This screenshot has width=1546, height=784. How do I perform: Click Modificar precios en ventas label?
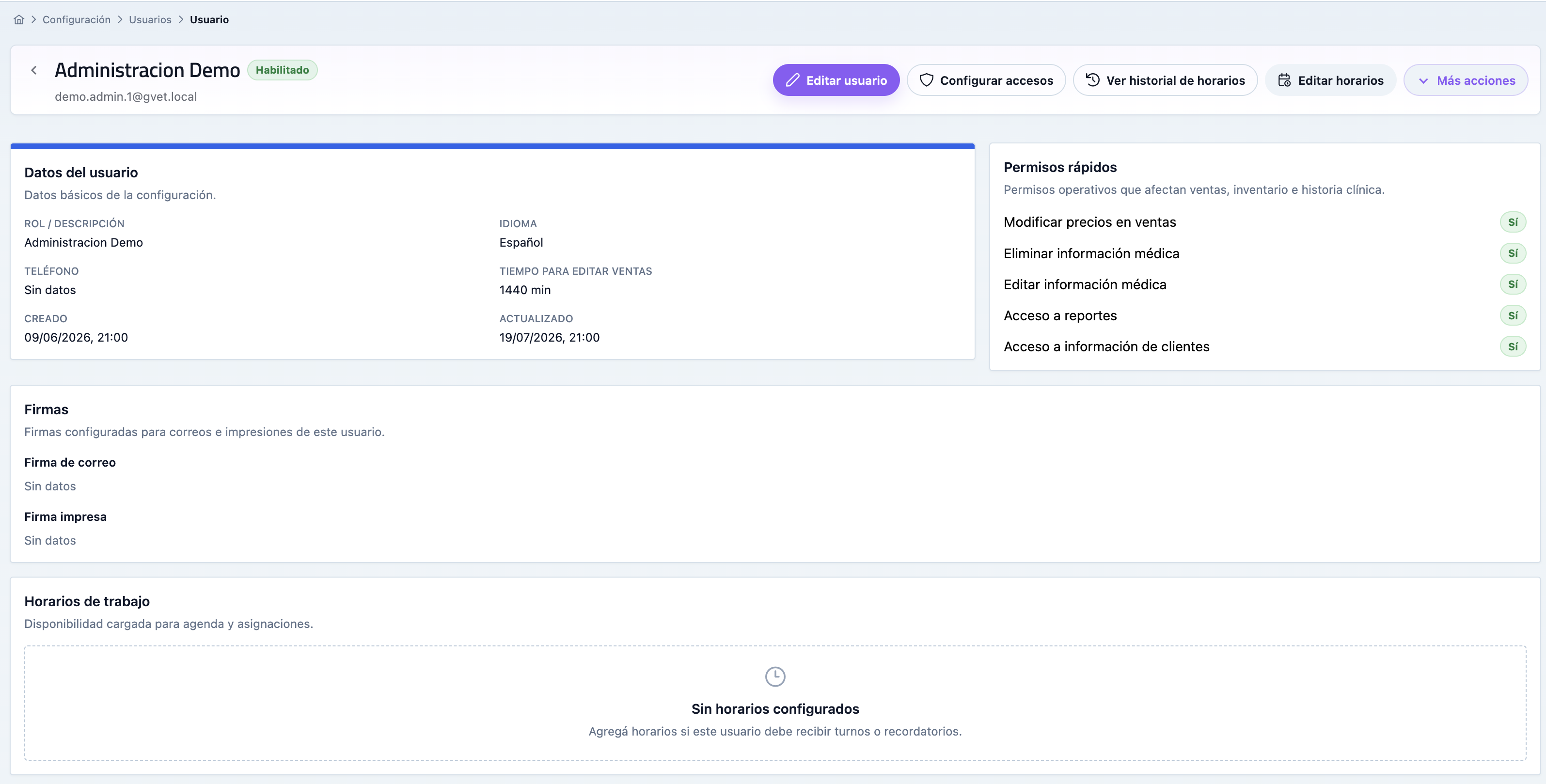tap(1090, 222)
